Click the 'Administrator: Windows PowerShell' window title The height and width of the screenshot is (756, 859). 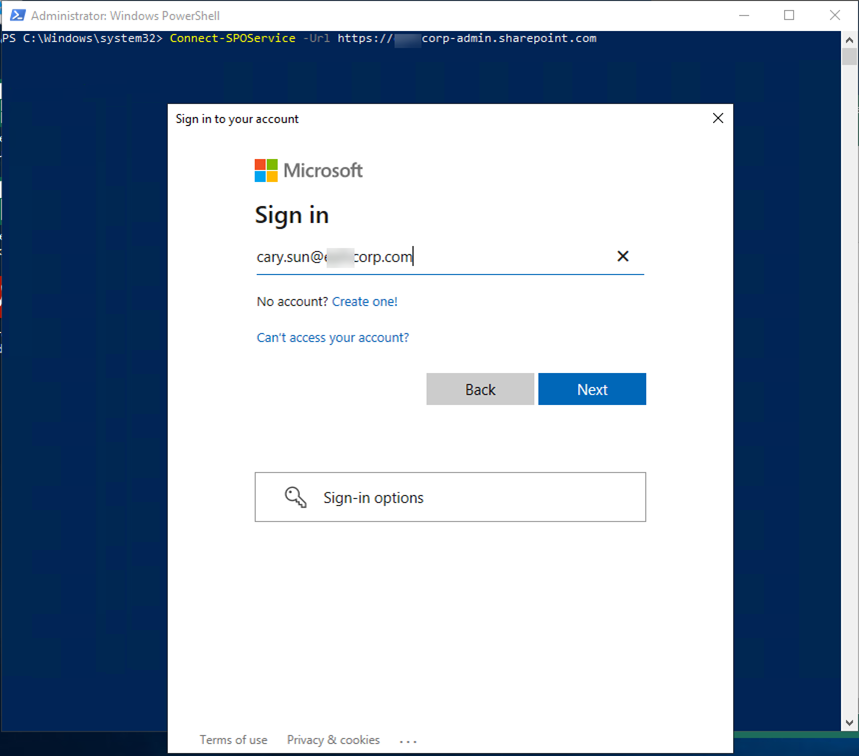click(125, 15)
